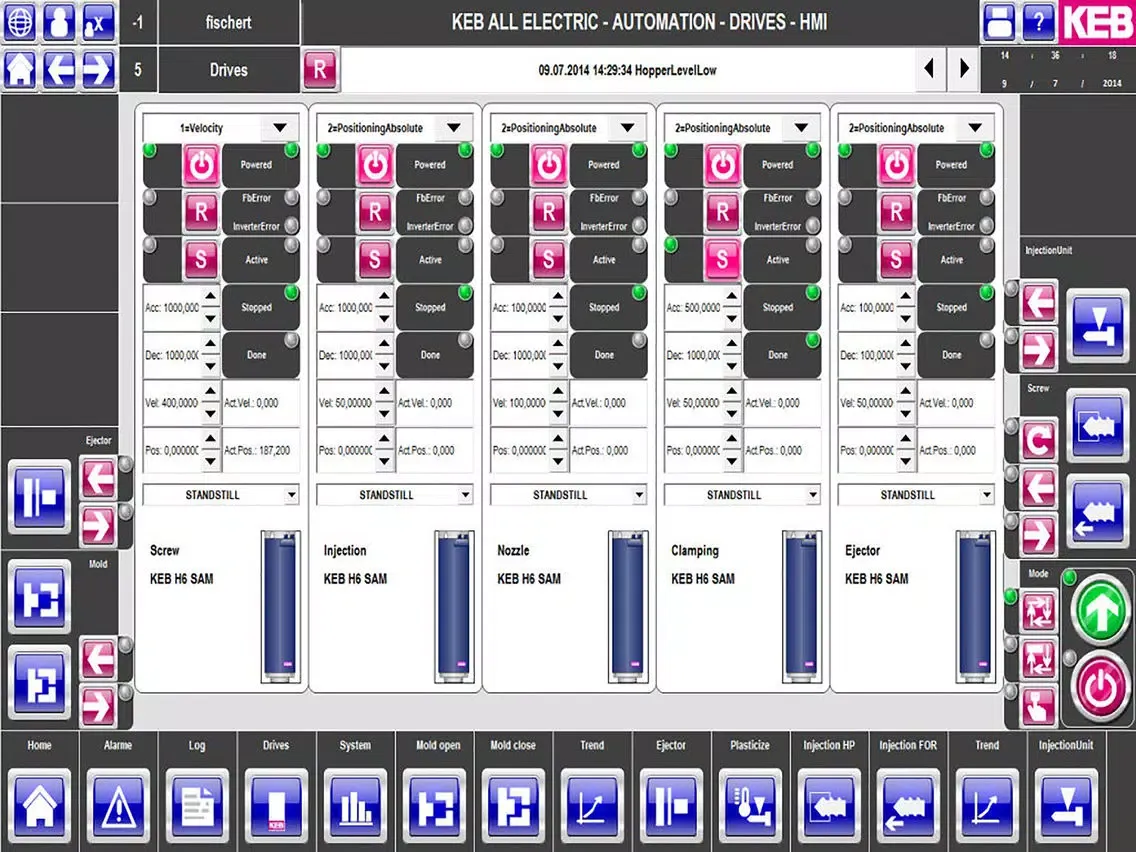Open Alarme page from bottom bar
Viewport: 1136px width, 852px height.
(118, 805)
